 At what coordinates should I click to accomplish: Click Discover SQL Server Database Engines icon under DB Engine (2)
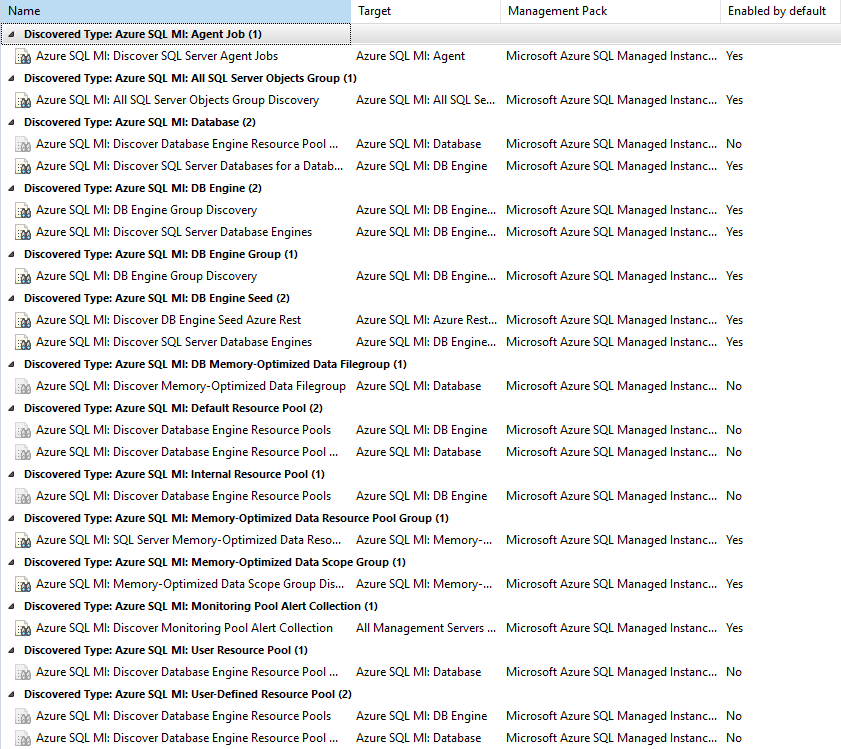tap(23, 232)
